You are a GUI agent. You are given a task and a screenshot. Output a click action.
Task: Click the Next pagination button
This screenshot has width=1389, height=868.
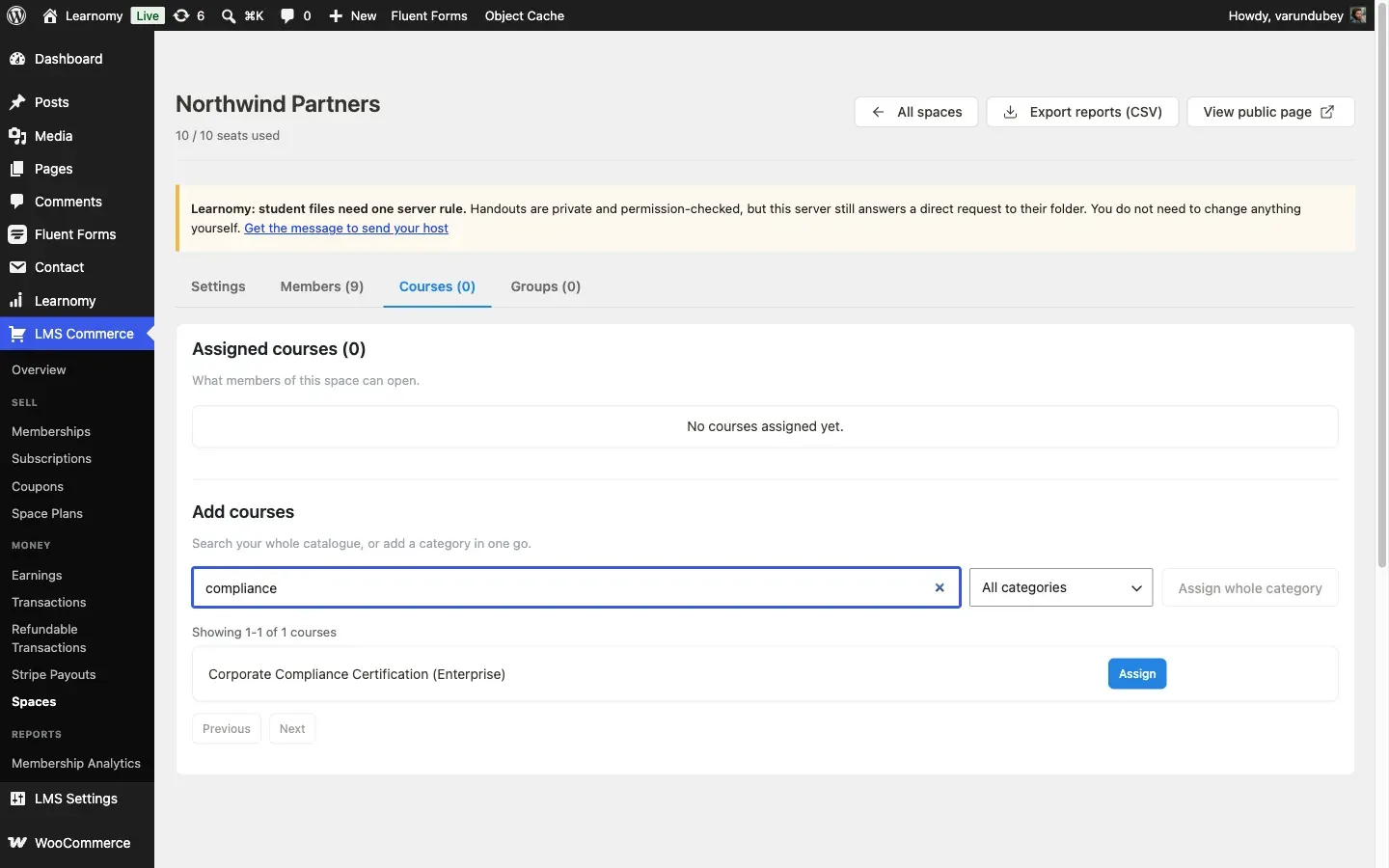point(292,729)
